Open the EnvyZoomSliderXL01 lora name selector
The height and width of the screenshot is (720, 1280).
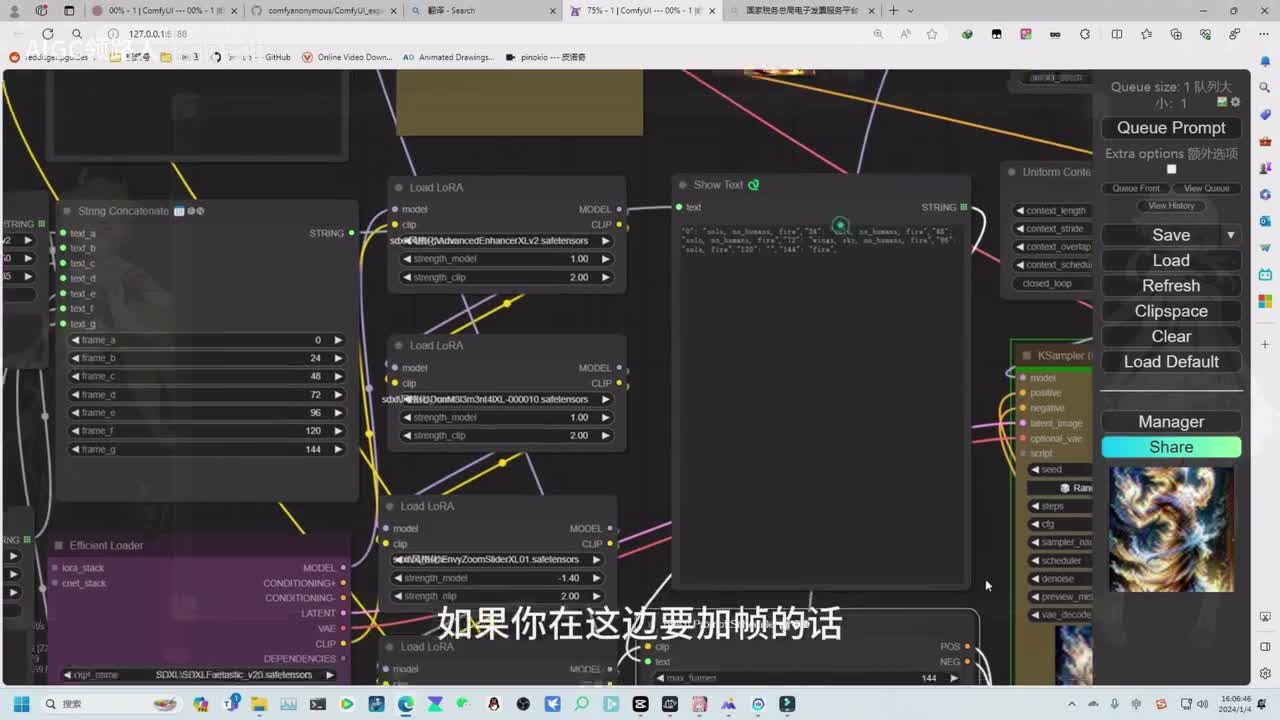(x=497, y=560)
